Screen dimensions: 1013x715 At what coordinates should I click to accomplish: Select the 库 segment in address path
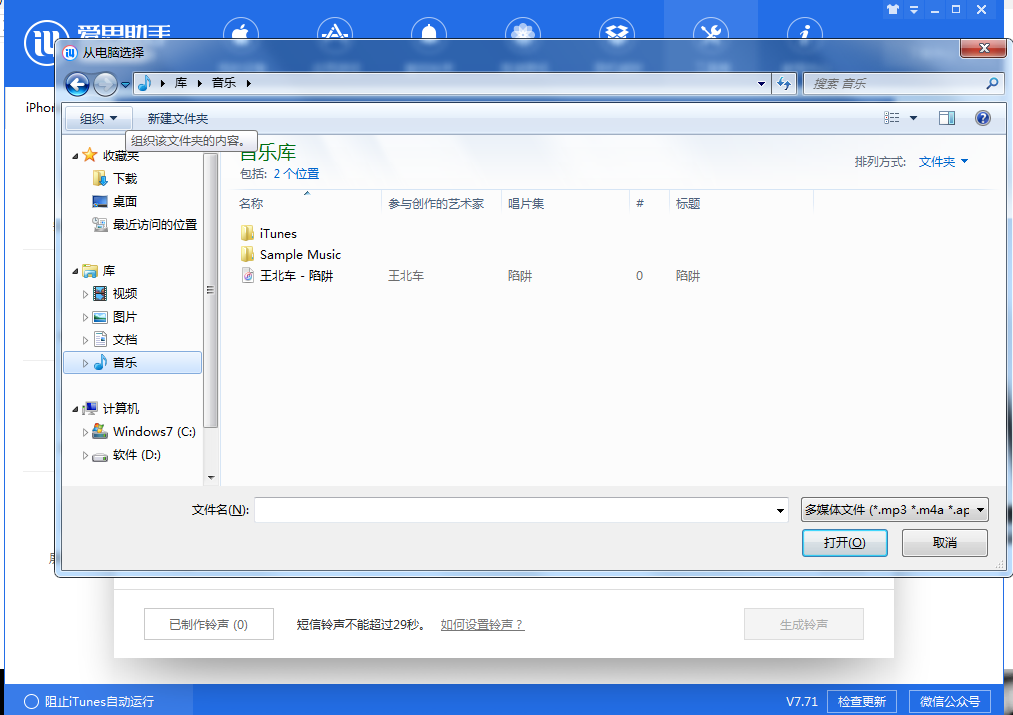pyautogui.click(x=181, y=83)
